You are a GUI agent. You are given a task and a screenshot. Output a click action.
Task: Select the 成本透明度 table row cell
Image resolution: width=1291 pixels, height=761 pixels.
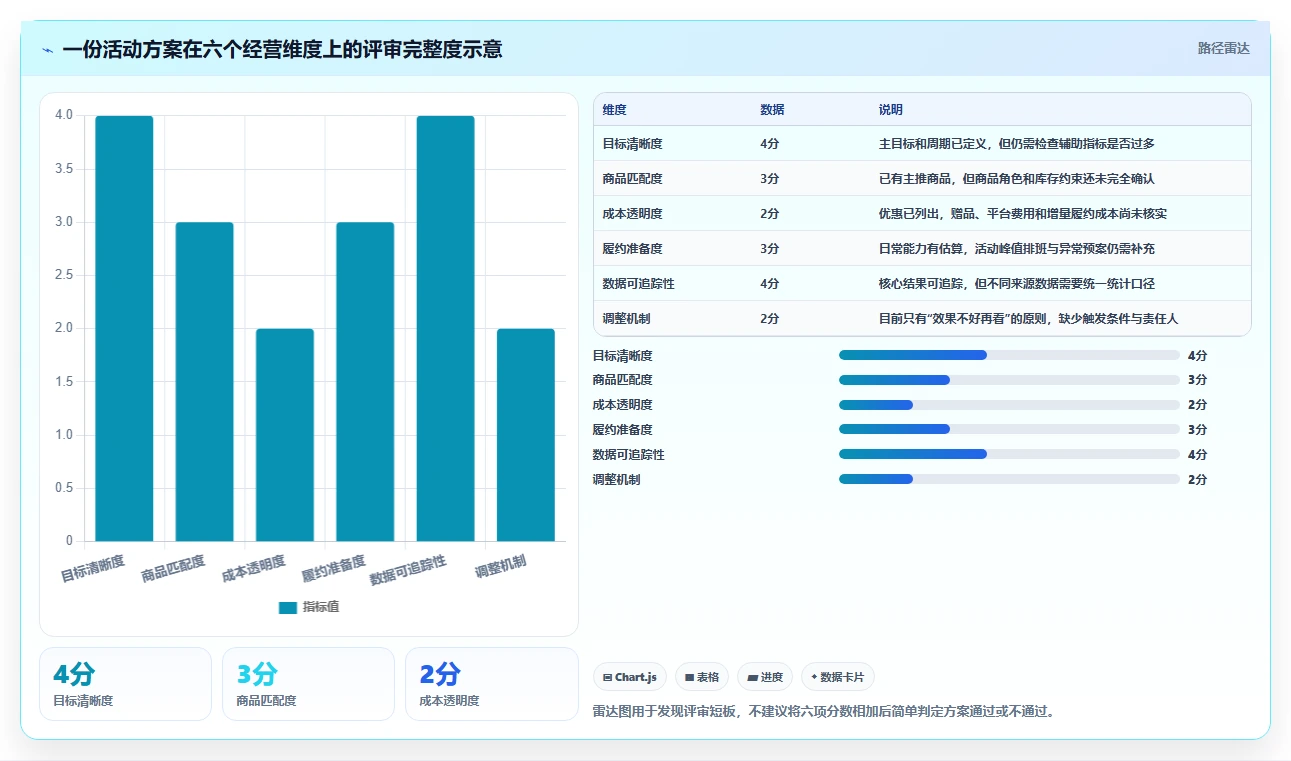coord(632,214)
